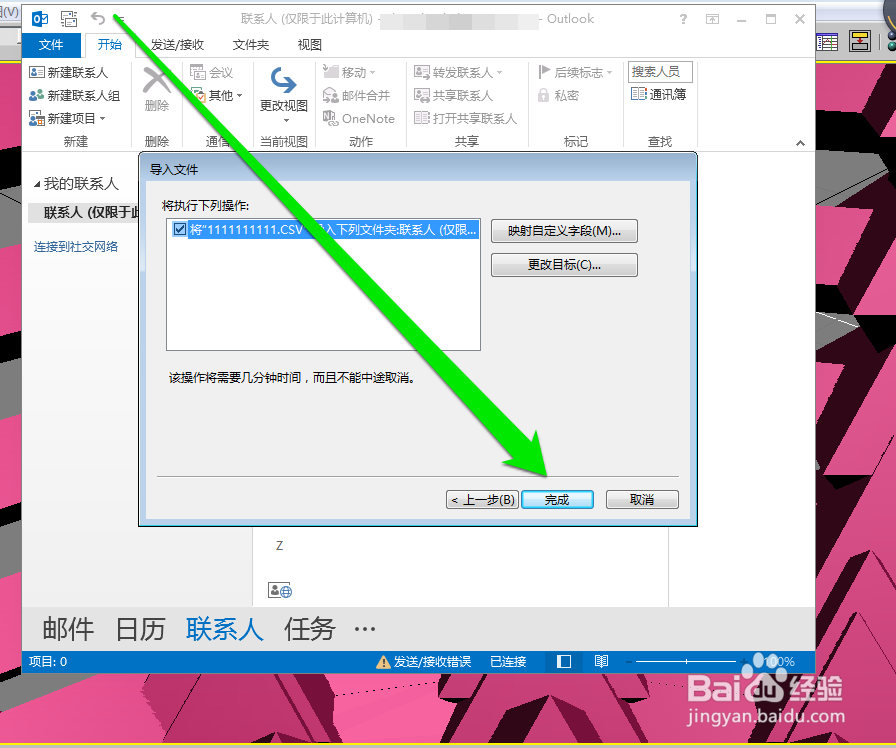Open the 转发联系人 forward contact dropdown
This screenshot has width=896, height=748.
coord(458,73)
